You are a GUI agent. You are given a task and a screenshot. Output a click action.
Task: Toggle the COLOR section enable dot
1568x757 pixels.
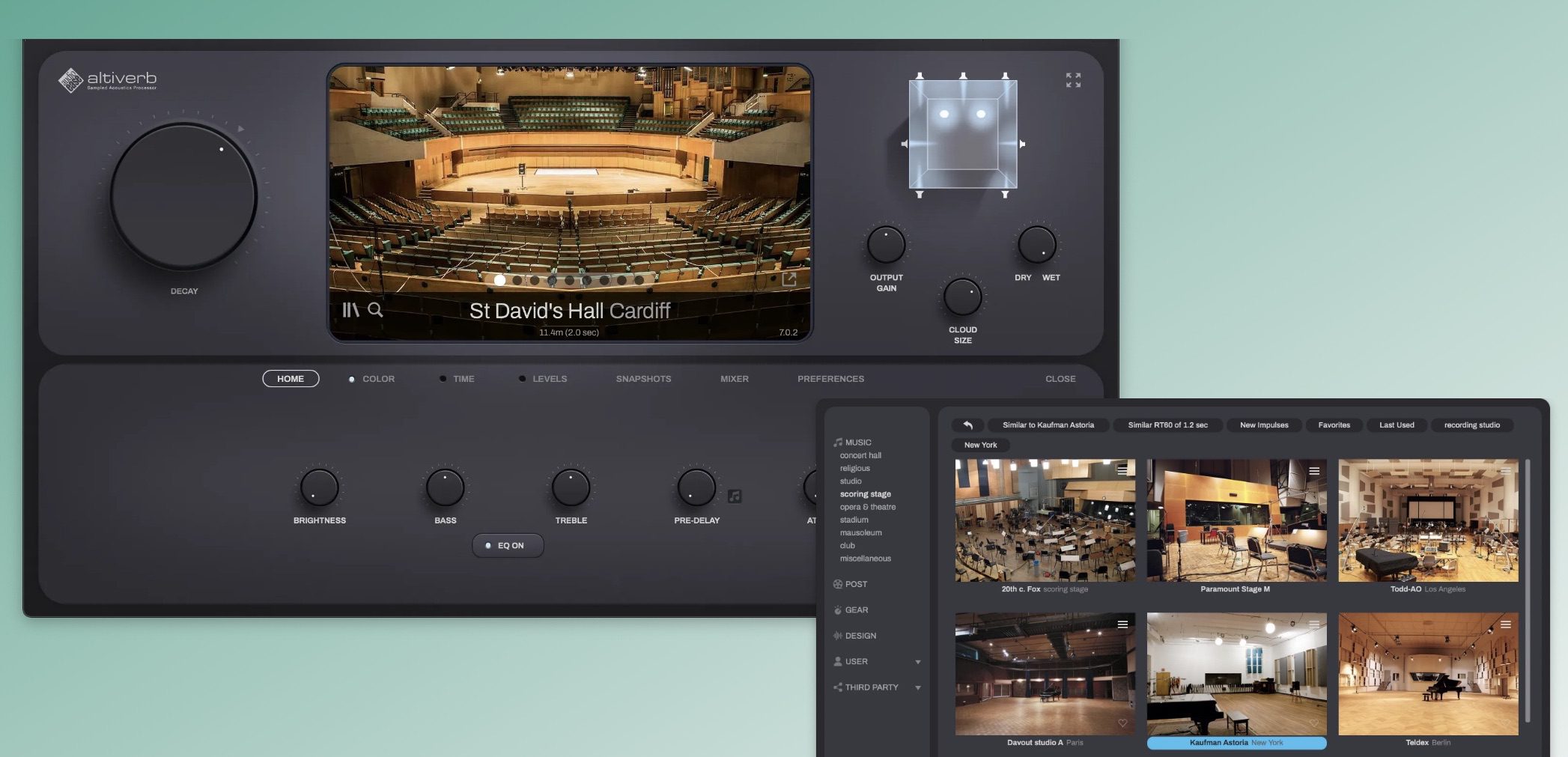coord(351,380)
